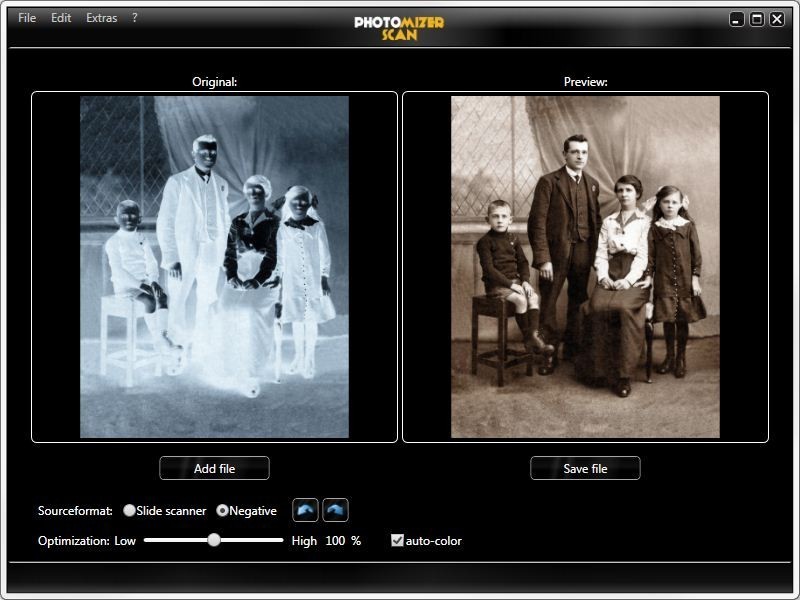
Task: Rotate the image left with the counterclockwise icon
Action: (305, 510)
